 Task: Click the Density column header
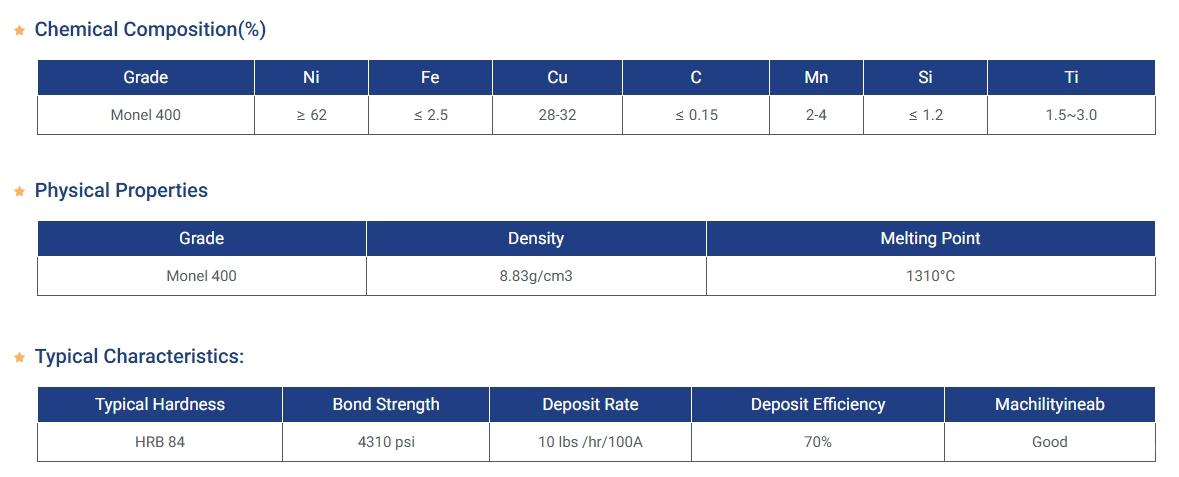536,238
